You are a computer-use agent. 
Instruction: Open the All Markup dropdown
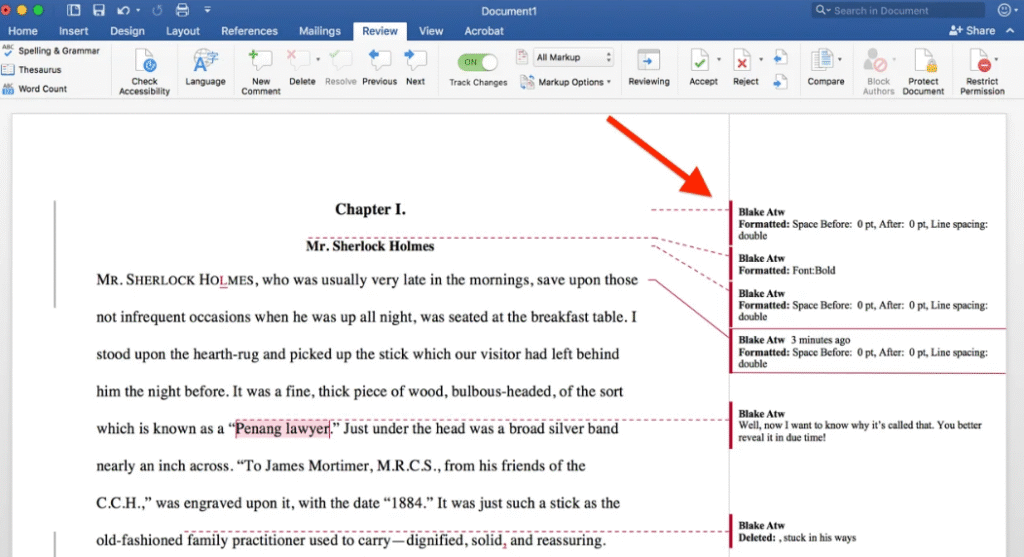point(573,58)
